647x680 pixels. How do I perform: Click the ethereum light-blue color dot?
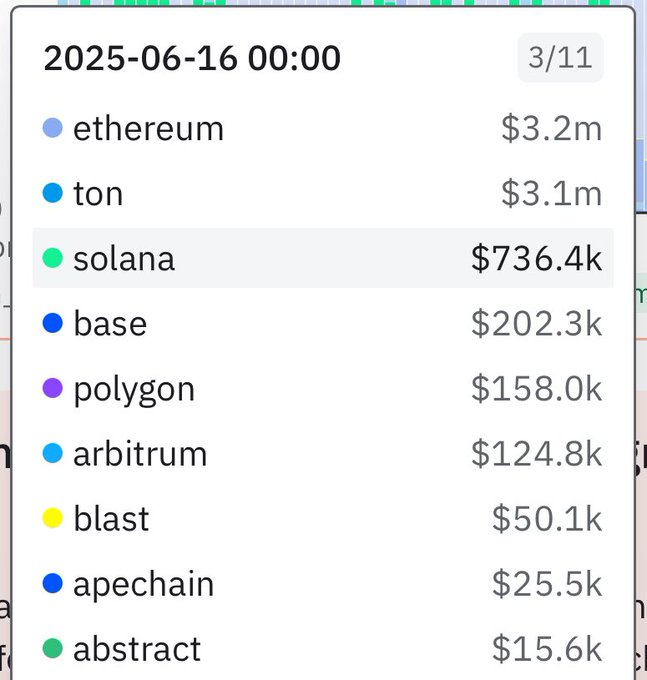click(53, 128)
